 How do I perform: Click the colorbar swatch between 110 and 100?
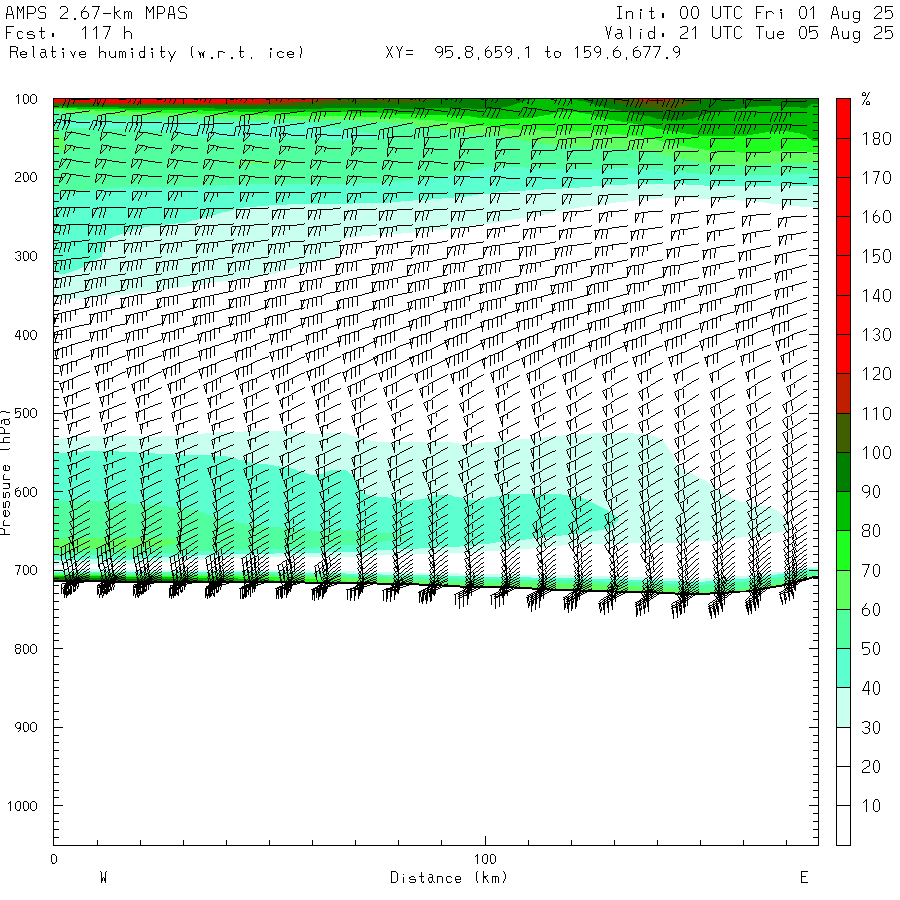(843, 433)
